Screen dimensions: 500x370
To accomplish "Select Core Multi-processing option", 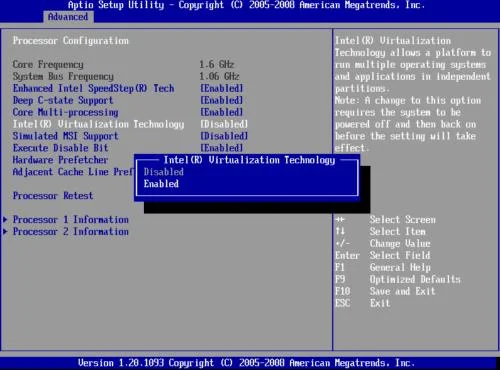I will [x=66, y=112].
